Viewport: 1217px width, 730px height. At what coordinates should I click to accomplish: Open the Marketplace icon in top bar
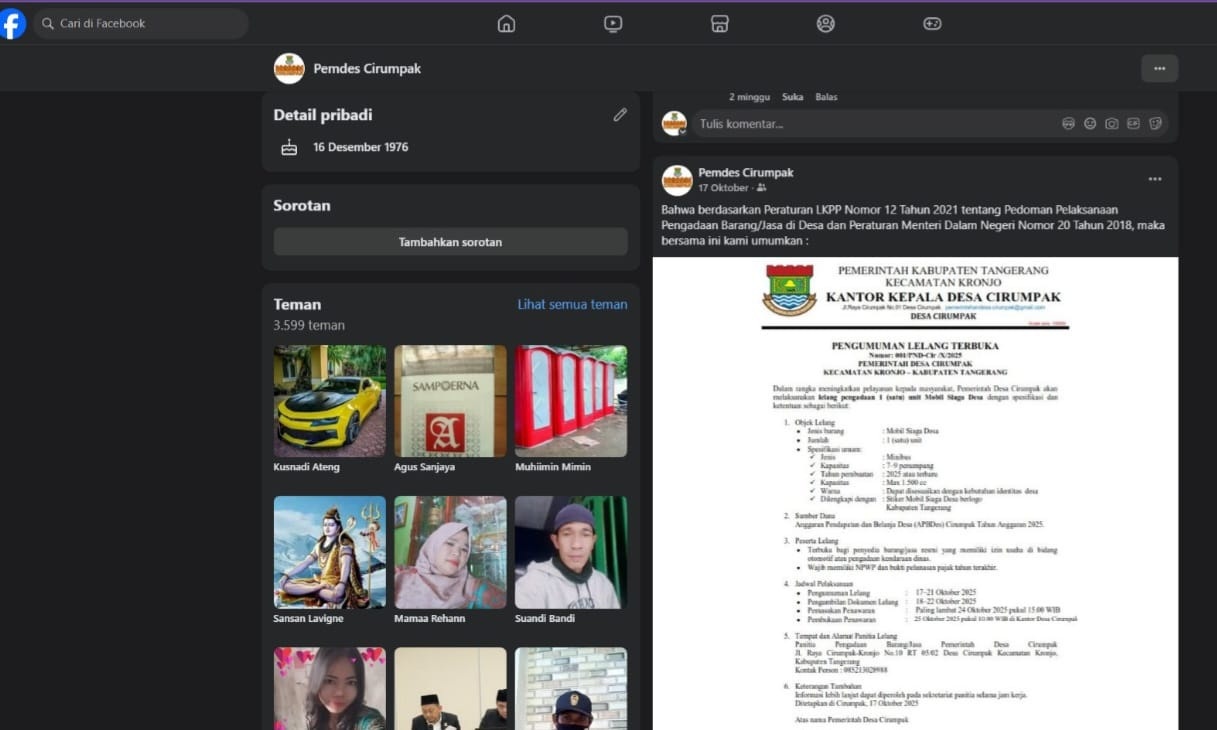click(719, 24)
